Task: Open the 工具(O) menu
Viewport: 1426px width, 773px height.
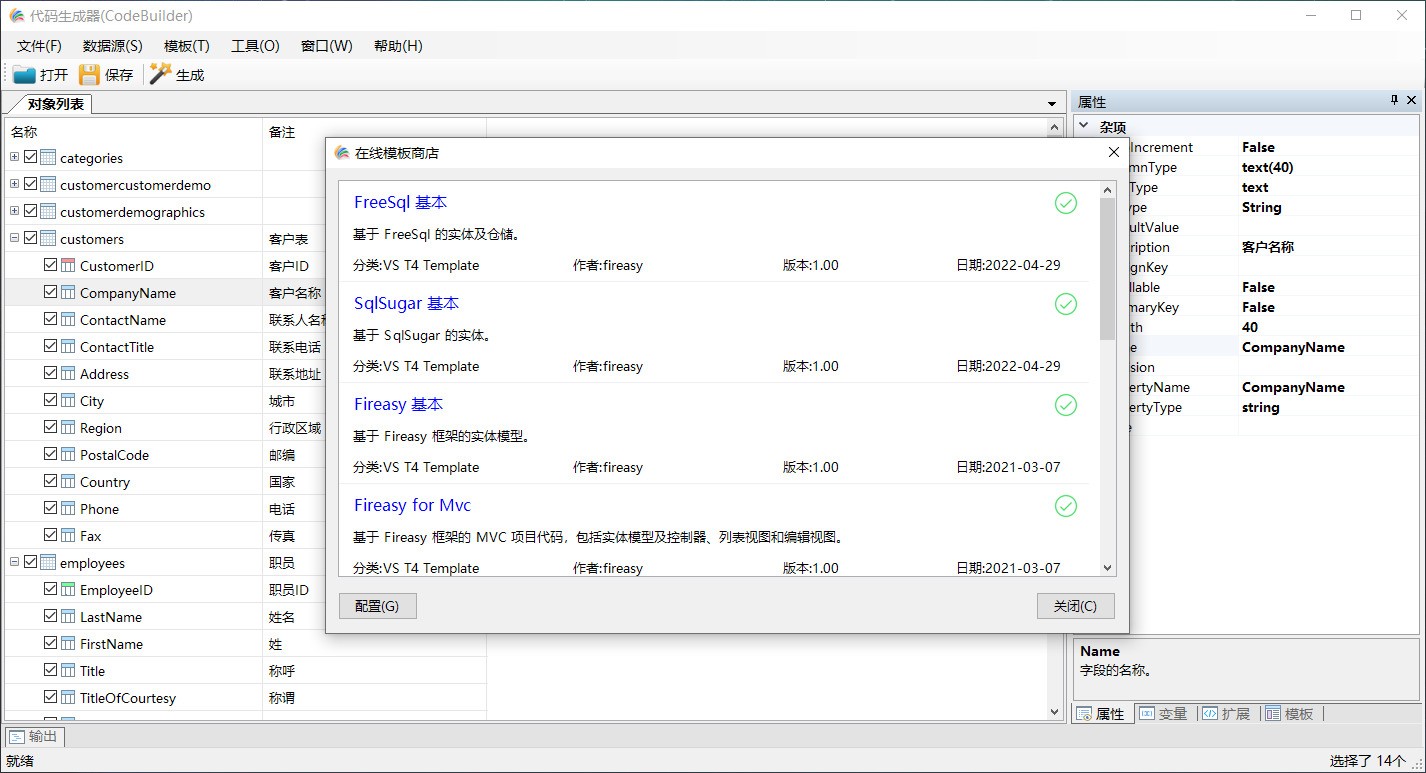Action: 254,45
